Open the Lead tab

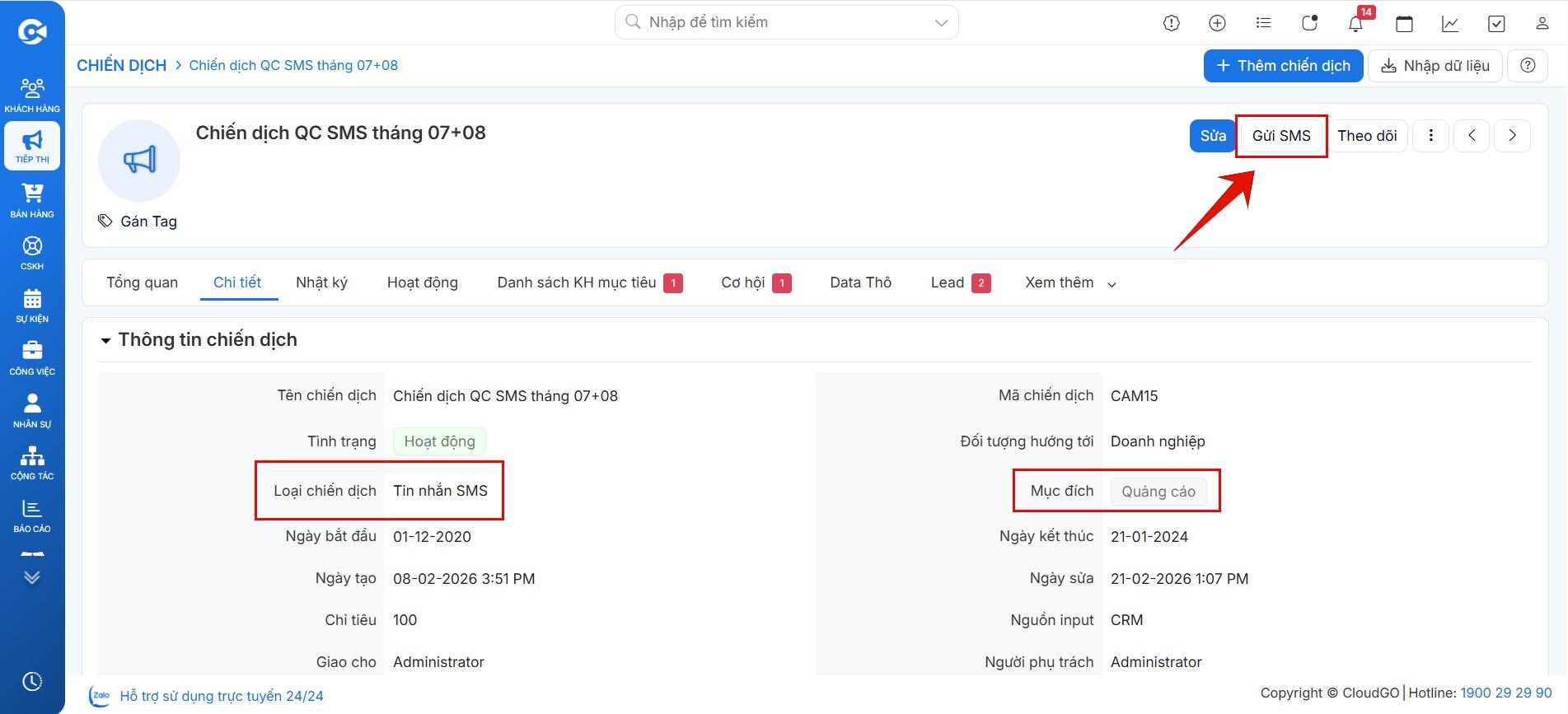[961, 282]
